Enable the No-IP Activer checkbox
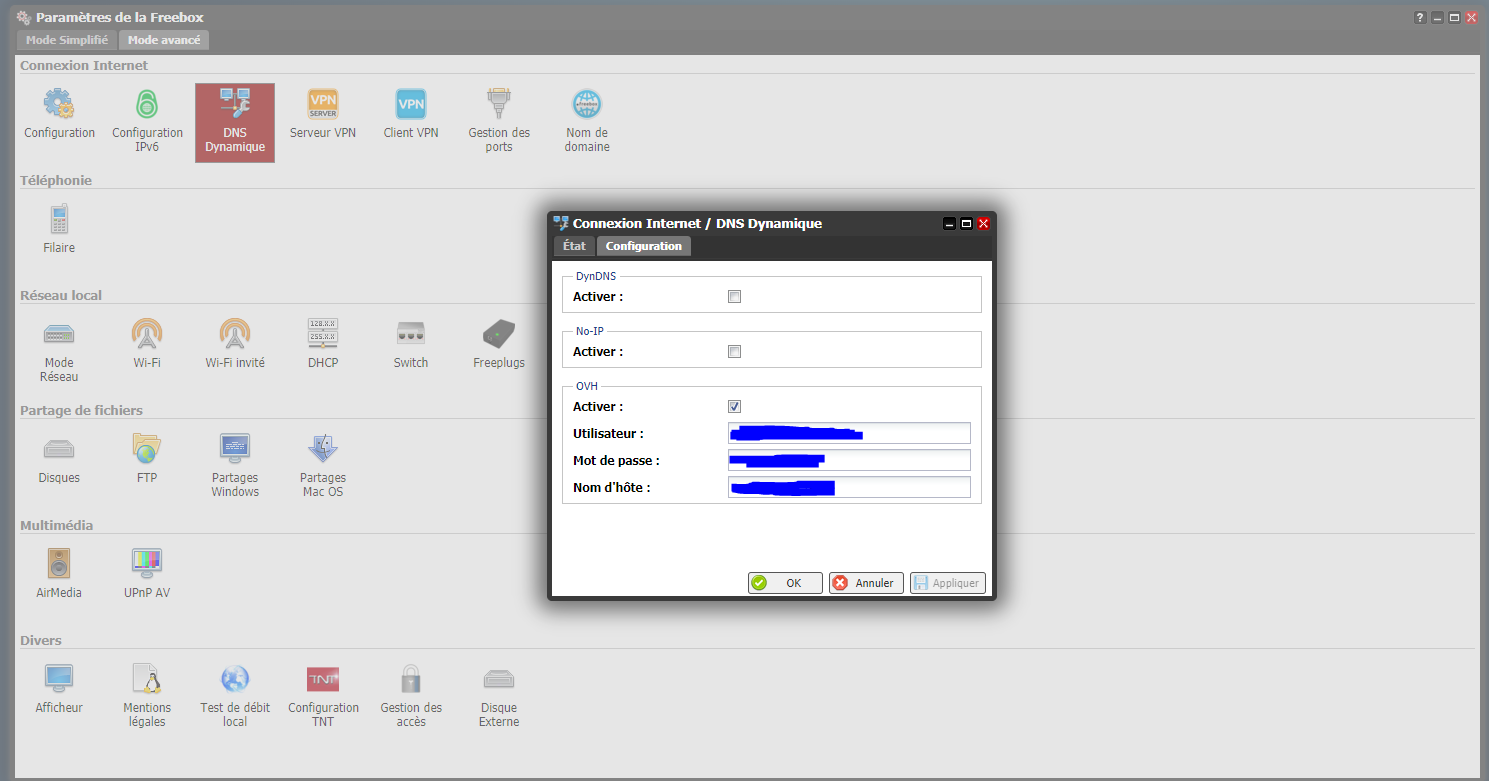The width and height of the screenshot is (1489, 781). [x=735, y=352]
